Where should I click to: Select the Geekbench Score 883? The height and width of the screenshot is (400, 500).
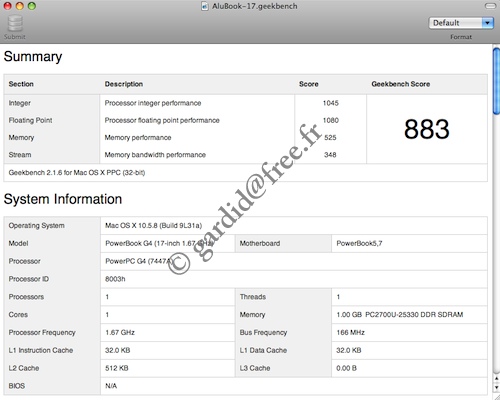427,129
